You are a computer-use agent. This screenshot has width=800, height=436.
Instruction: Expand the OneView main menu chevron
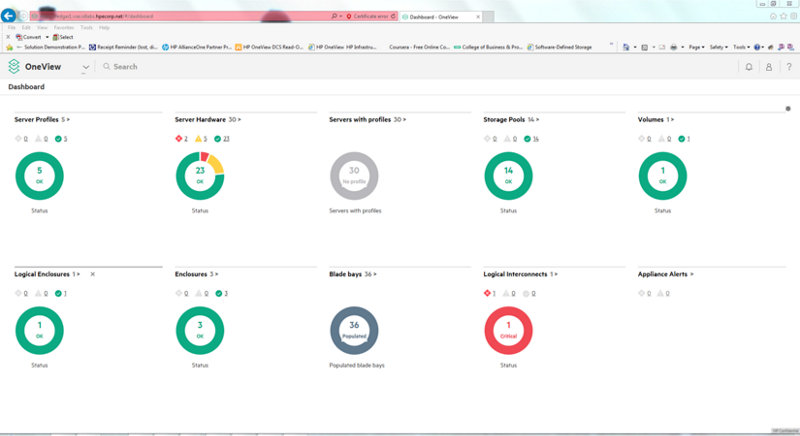pyautogui.click(x=85, y=67)
